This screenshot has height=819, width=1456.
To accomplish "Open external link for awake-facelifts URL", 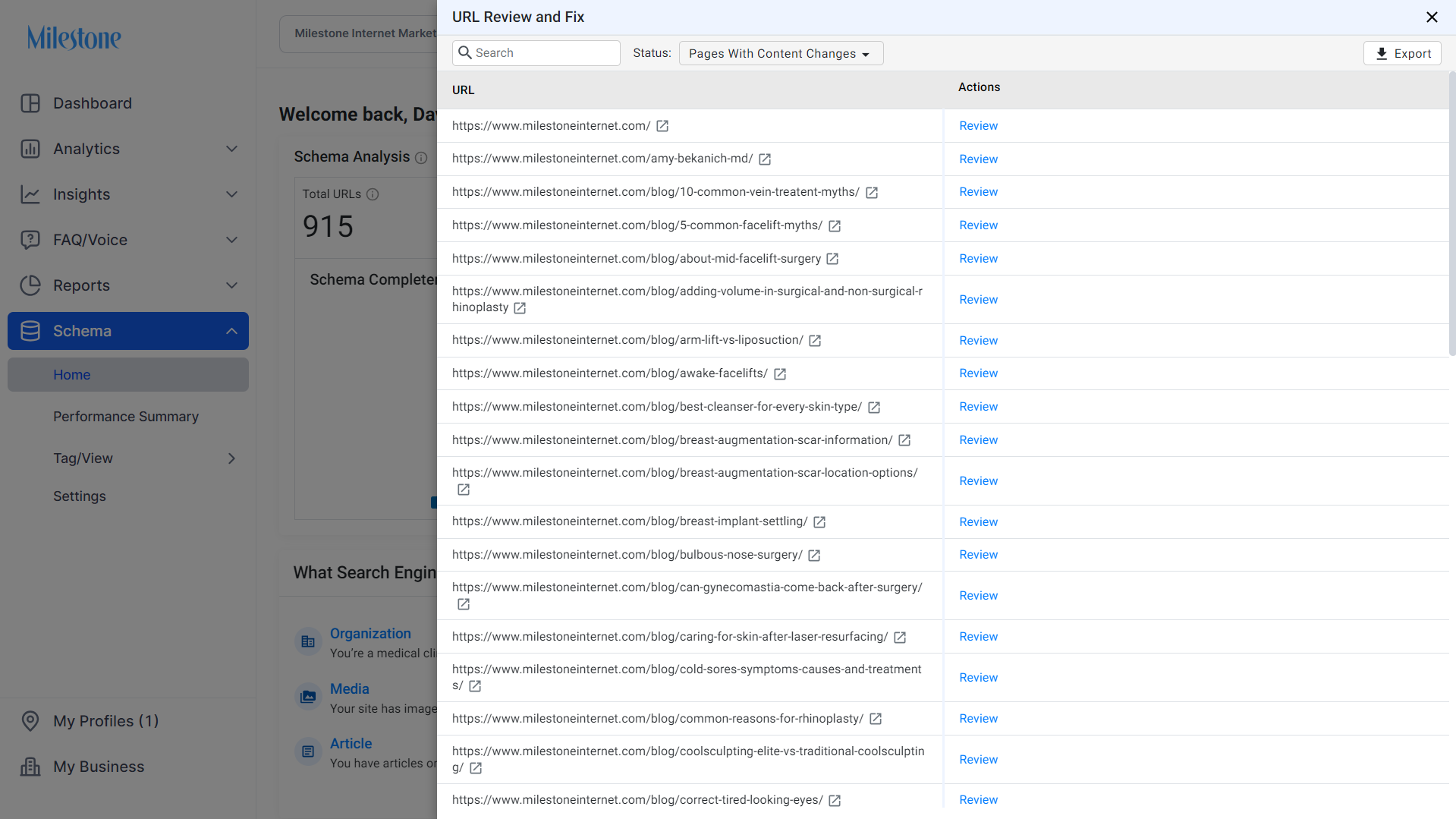I will (780, 374).
